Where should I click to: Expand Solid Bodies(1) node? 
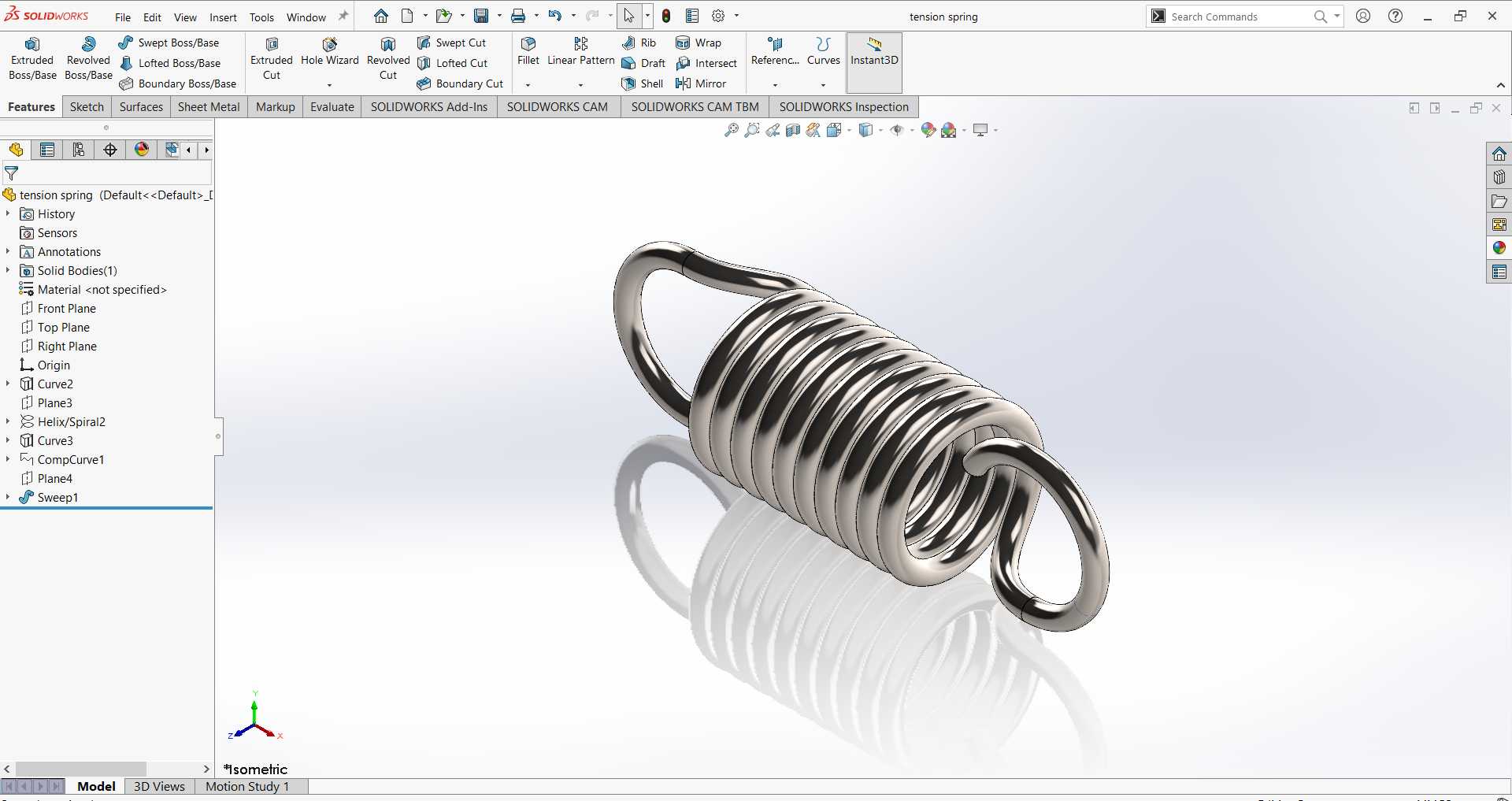pos(8,270)
